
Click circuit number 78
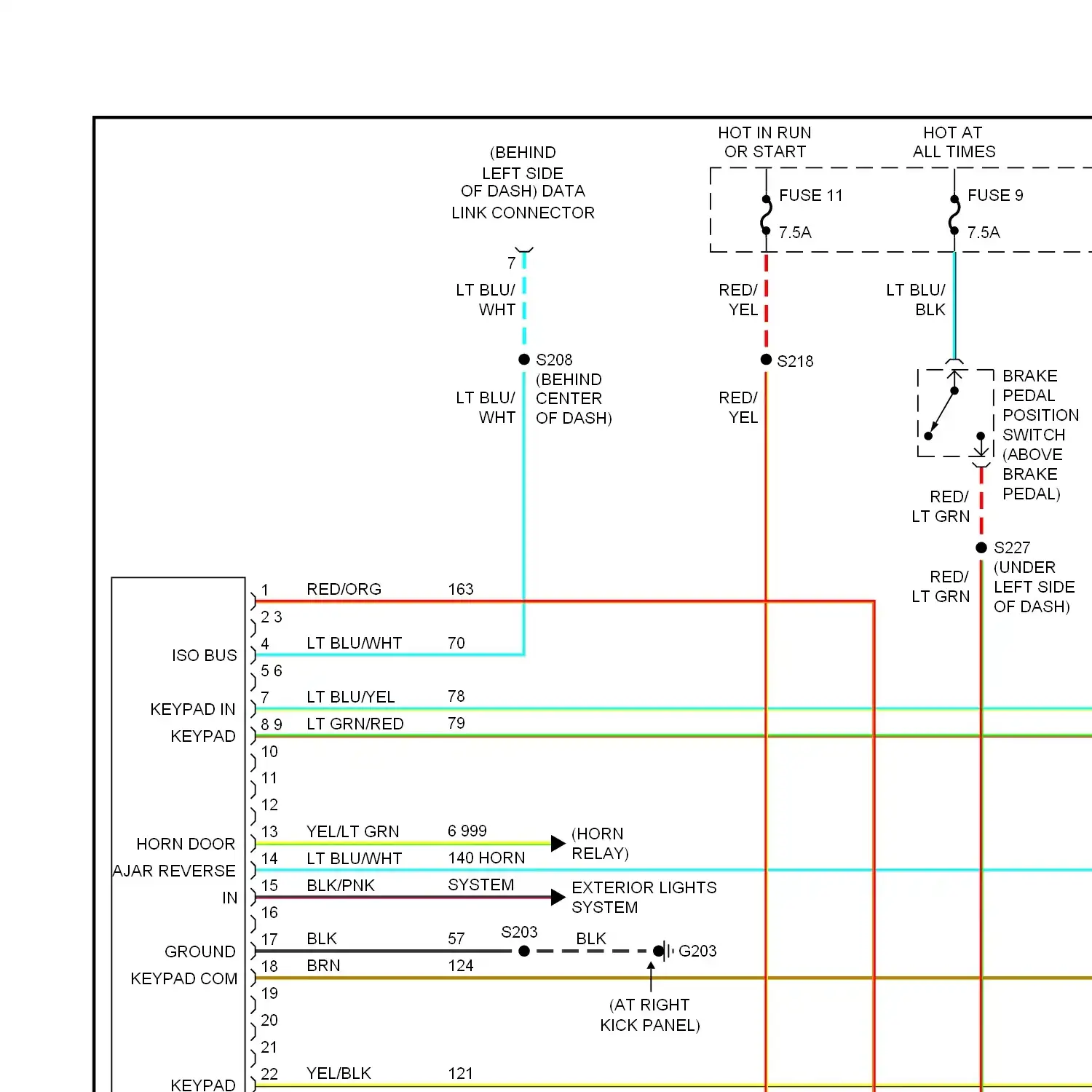pyautogui.click(x=456, y=696)
